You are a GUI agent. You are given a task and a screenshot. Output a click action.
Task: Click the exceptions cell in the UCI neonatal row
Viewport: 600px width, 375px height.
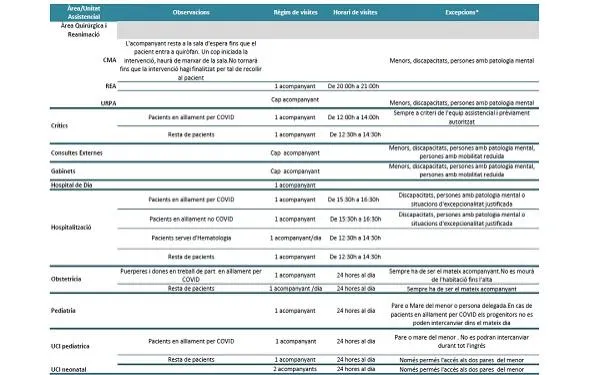[x=462, y=369]
